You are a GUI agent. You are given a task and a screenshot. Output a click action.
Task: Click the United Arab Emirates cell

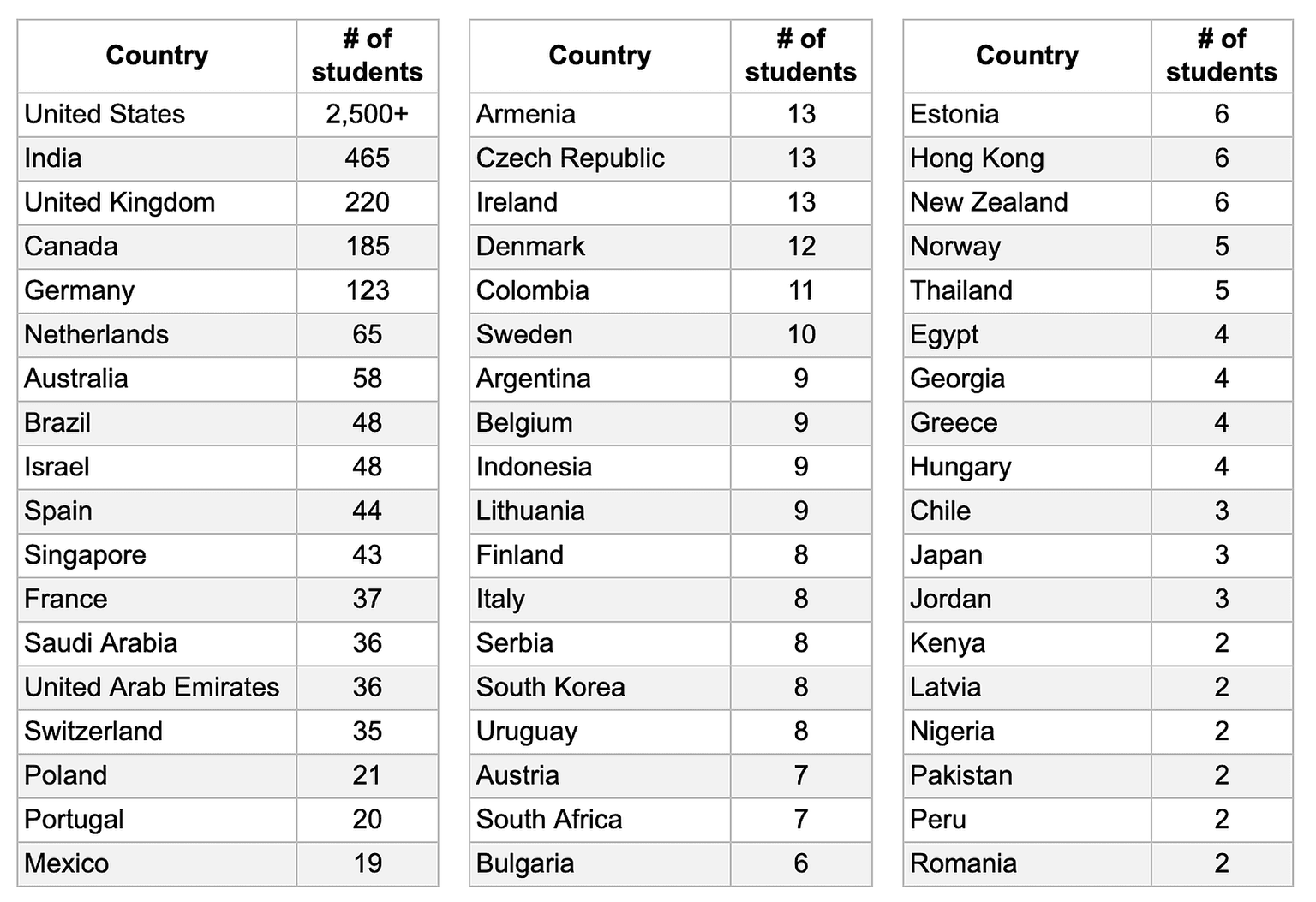[158, 688]
